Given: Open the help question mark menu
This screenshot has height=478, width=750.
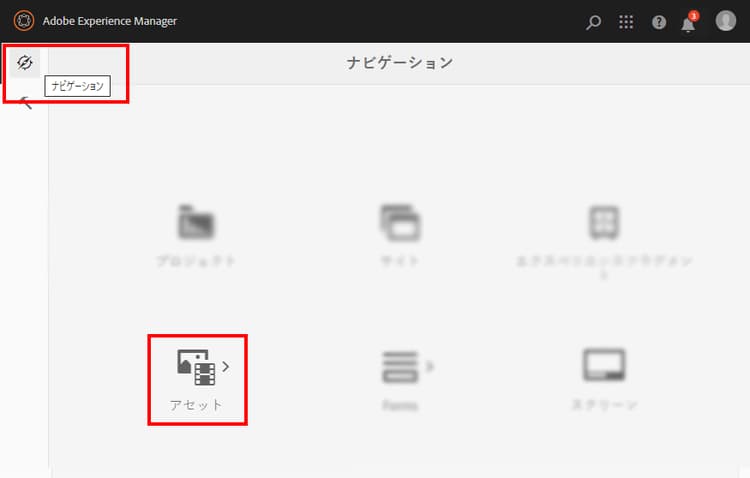Looking at the screenshot, I should tap(659, 22).
